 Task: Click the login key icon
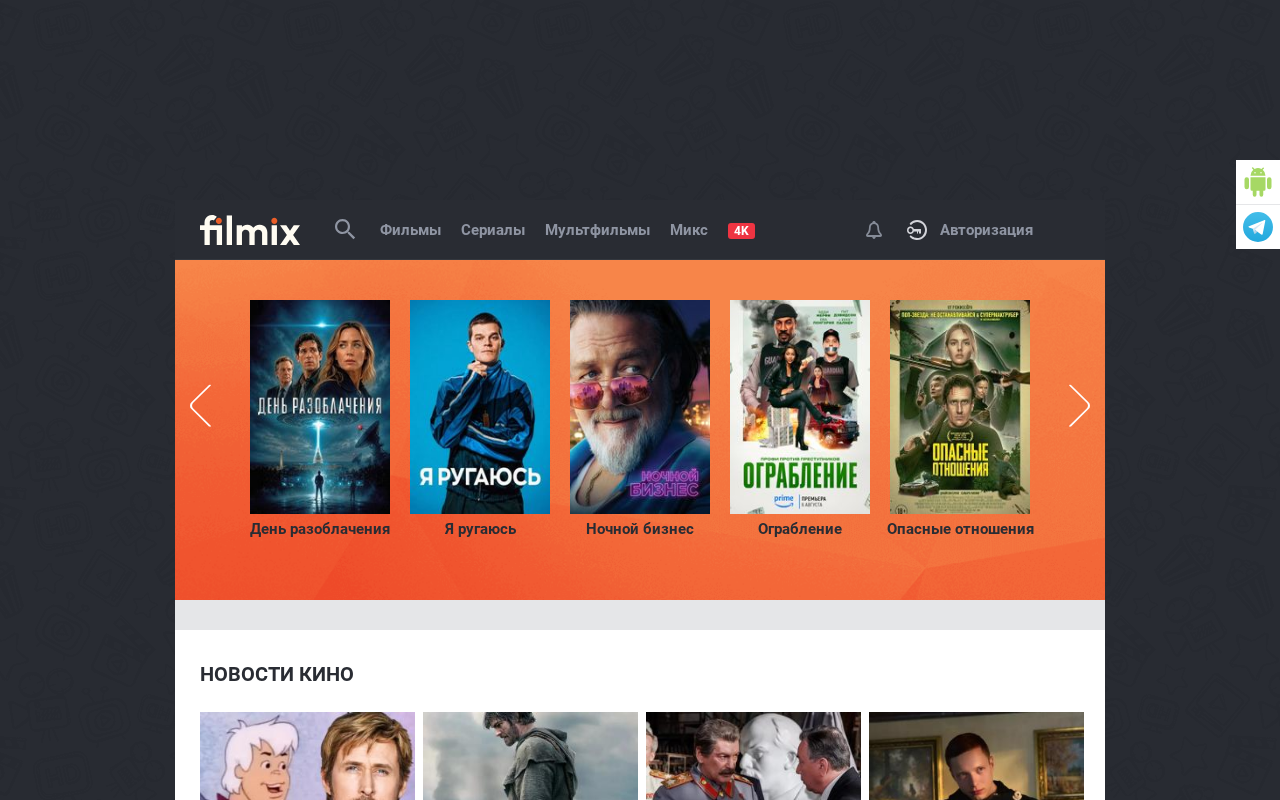(917, 230)
